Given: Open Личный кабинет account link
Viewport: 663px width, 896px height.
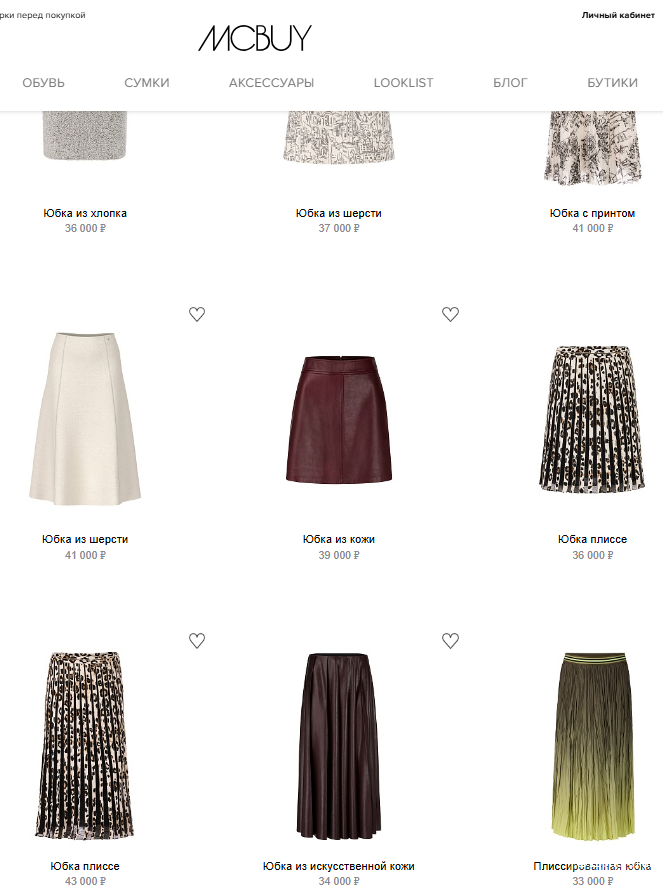Looking at the screenshot, I should [618, 15].
